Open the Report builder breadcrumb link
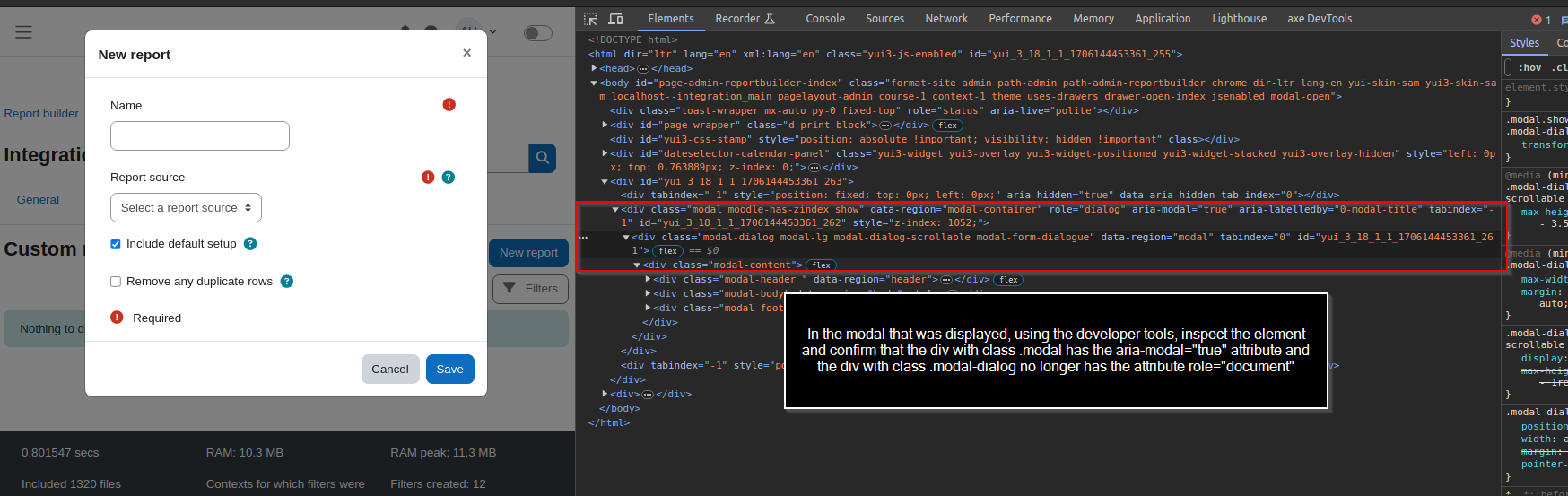This screenshot has height=496, width=1568. coord(41,113)
